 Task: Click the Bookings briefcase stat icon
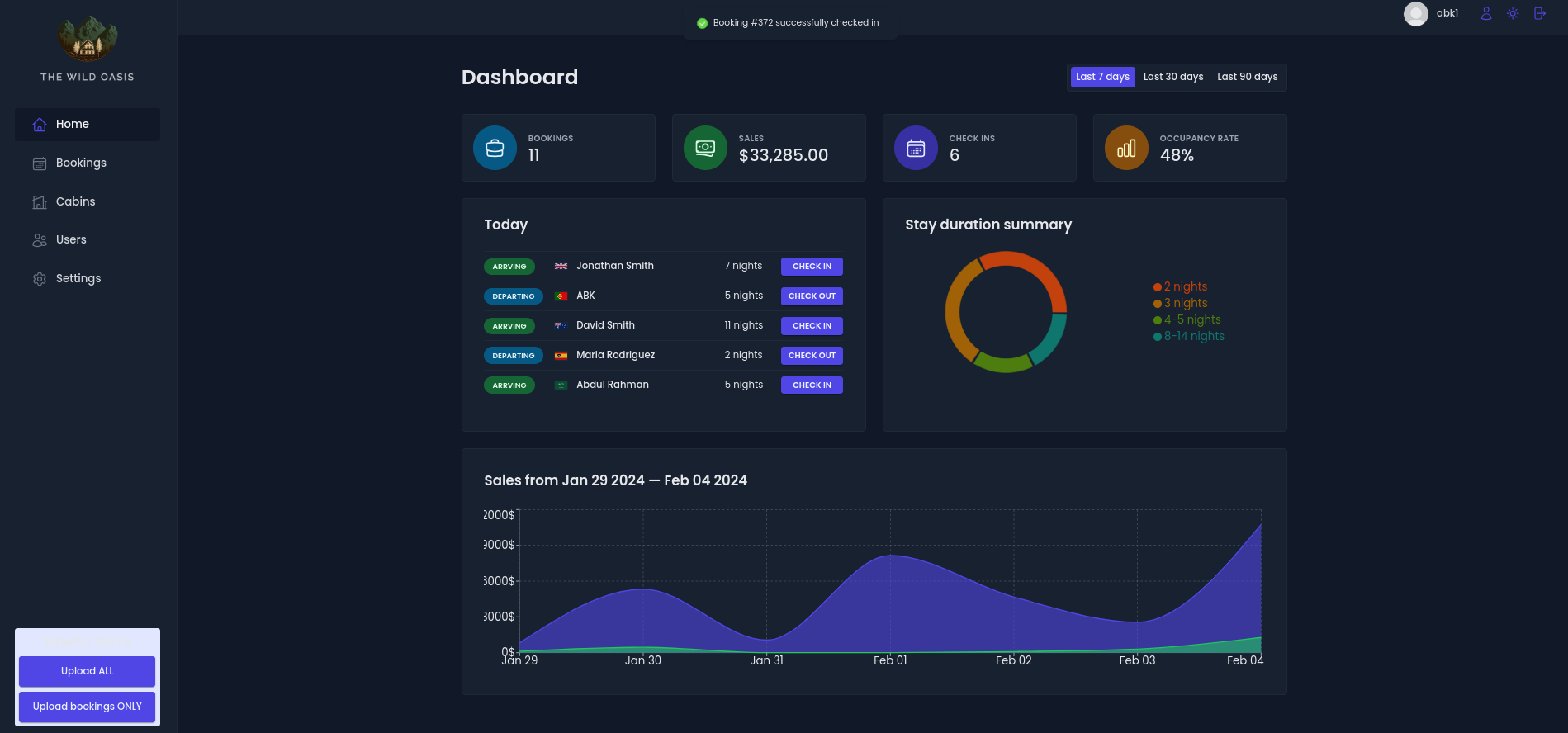pos(495,148)
